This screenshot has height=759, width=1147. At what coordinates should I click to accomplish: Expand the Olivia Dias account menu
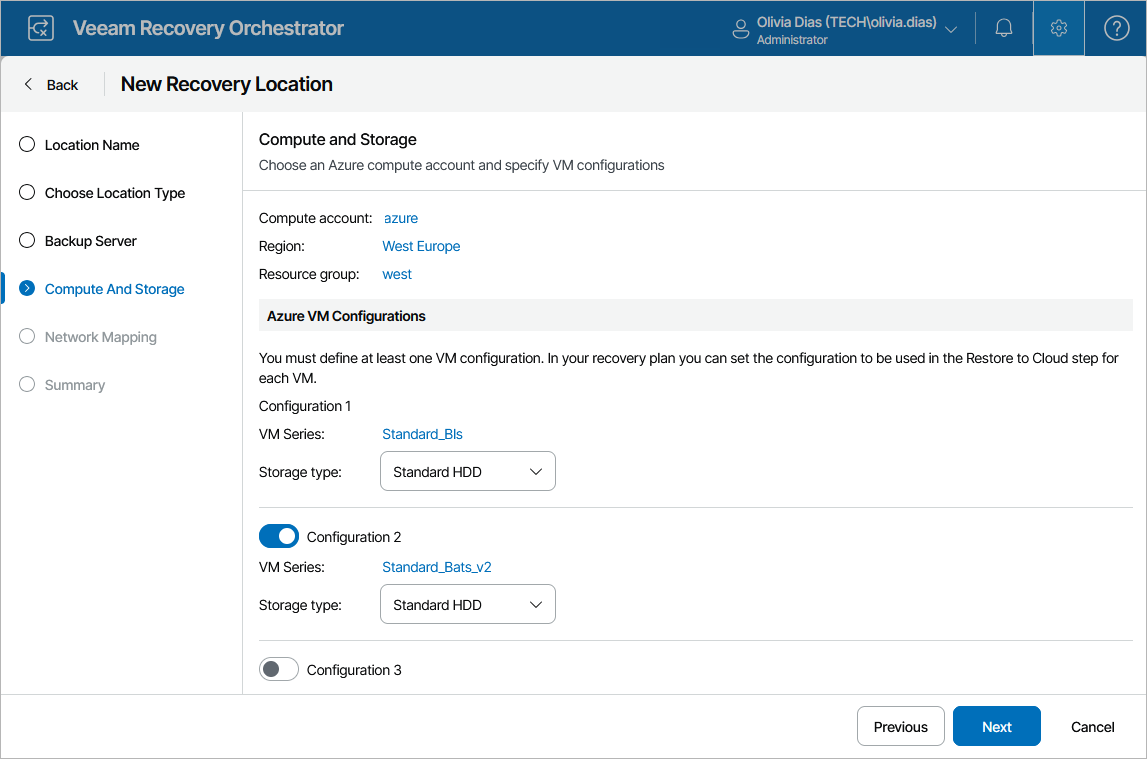click(x=950, y=28)
